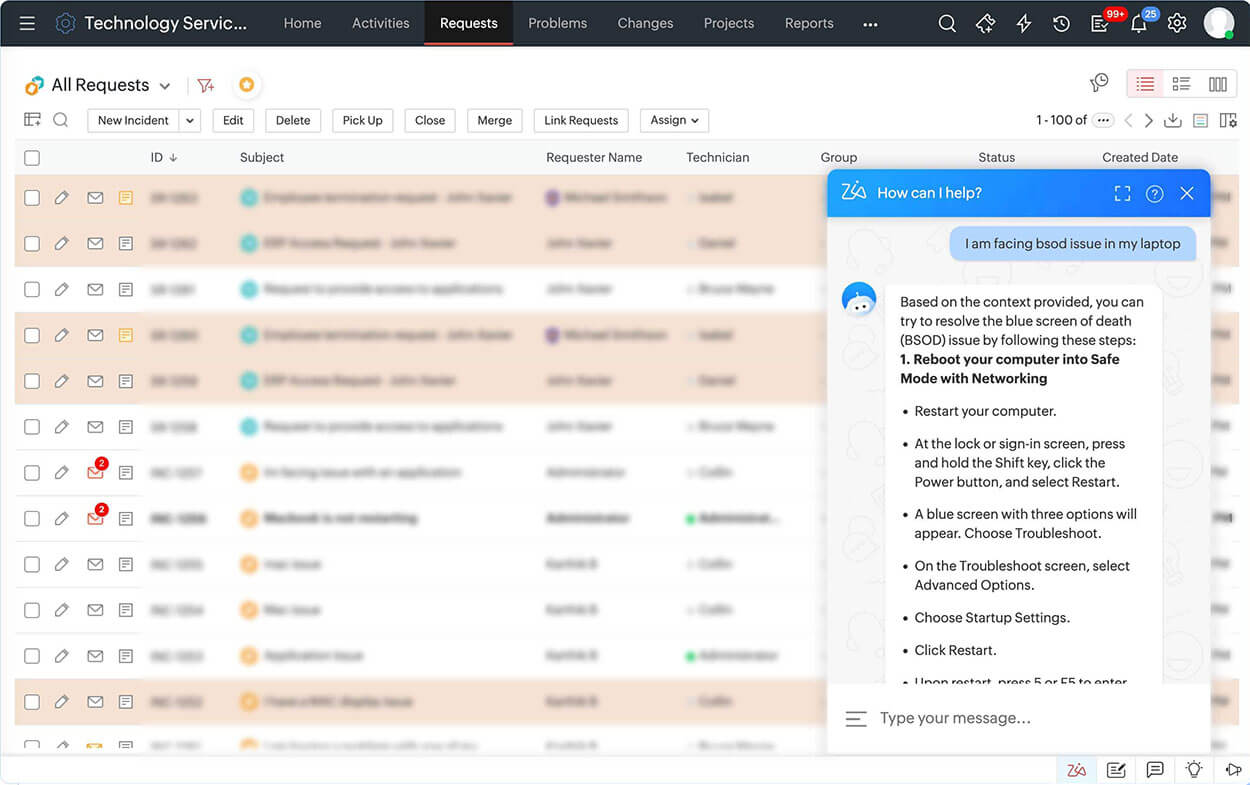The height and width of the screenshot is (785, 1250).
Task: Tick the checkbox for Bruce Wayne's second Request to provide access row
Action: [32, 427]
